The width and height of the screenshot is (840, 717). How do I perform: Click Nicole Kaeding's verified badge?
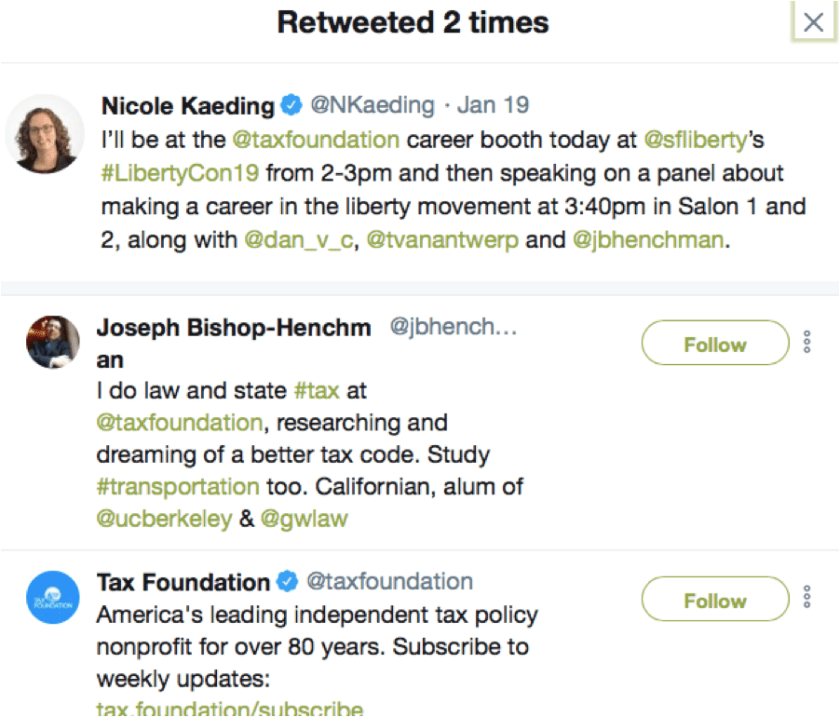[291, 105]
